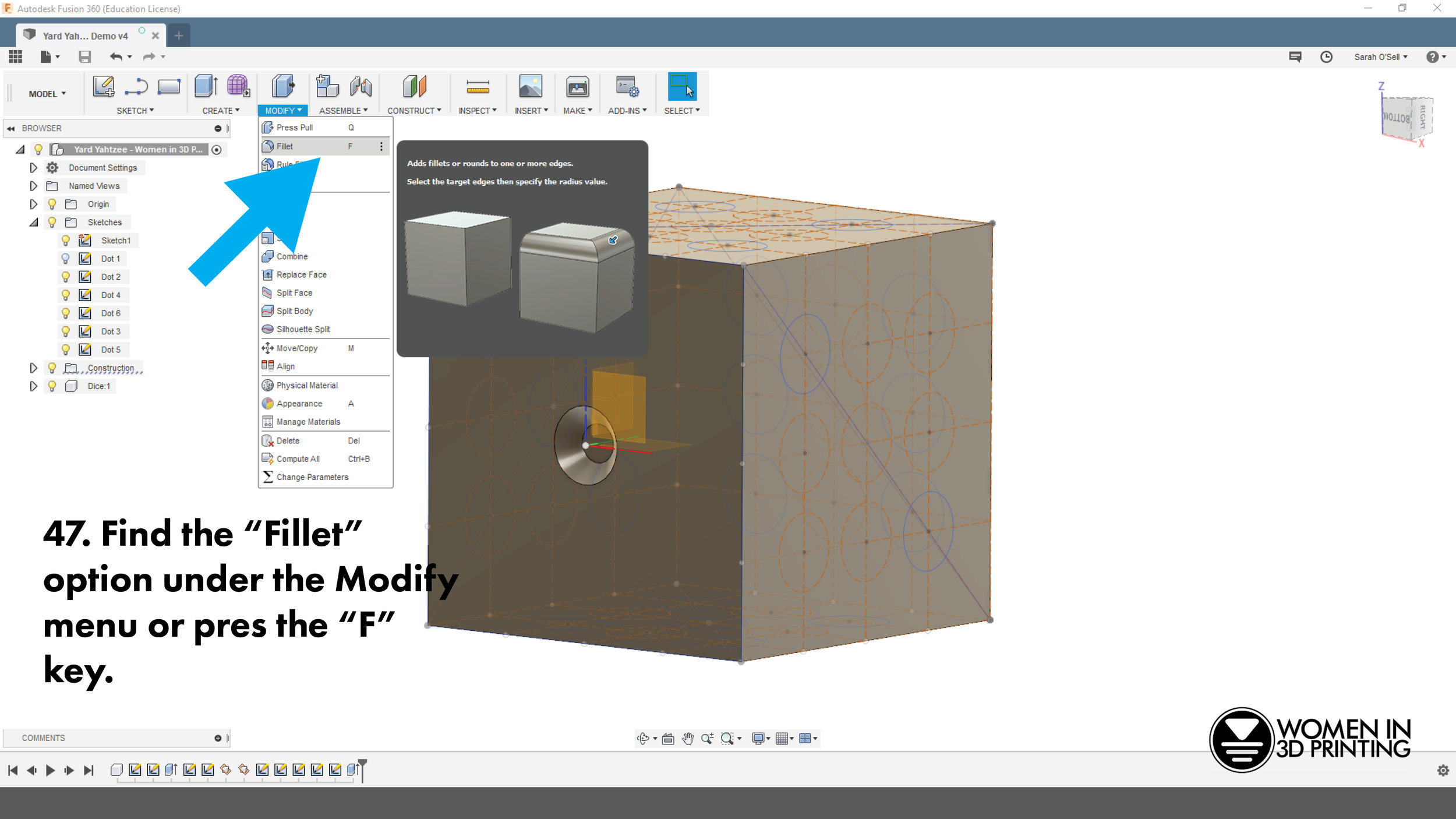The width and height of the screenshot is (1456, 819).
Task: Choose Combine in Modify menu
Action: pyautogui.click(x=324, y=256)
